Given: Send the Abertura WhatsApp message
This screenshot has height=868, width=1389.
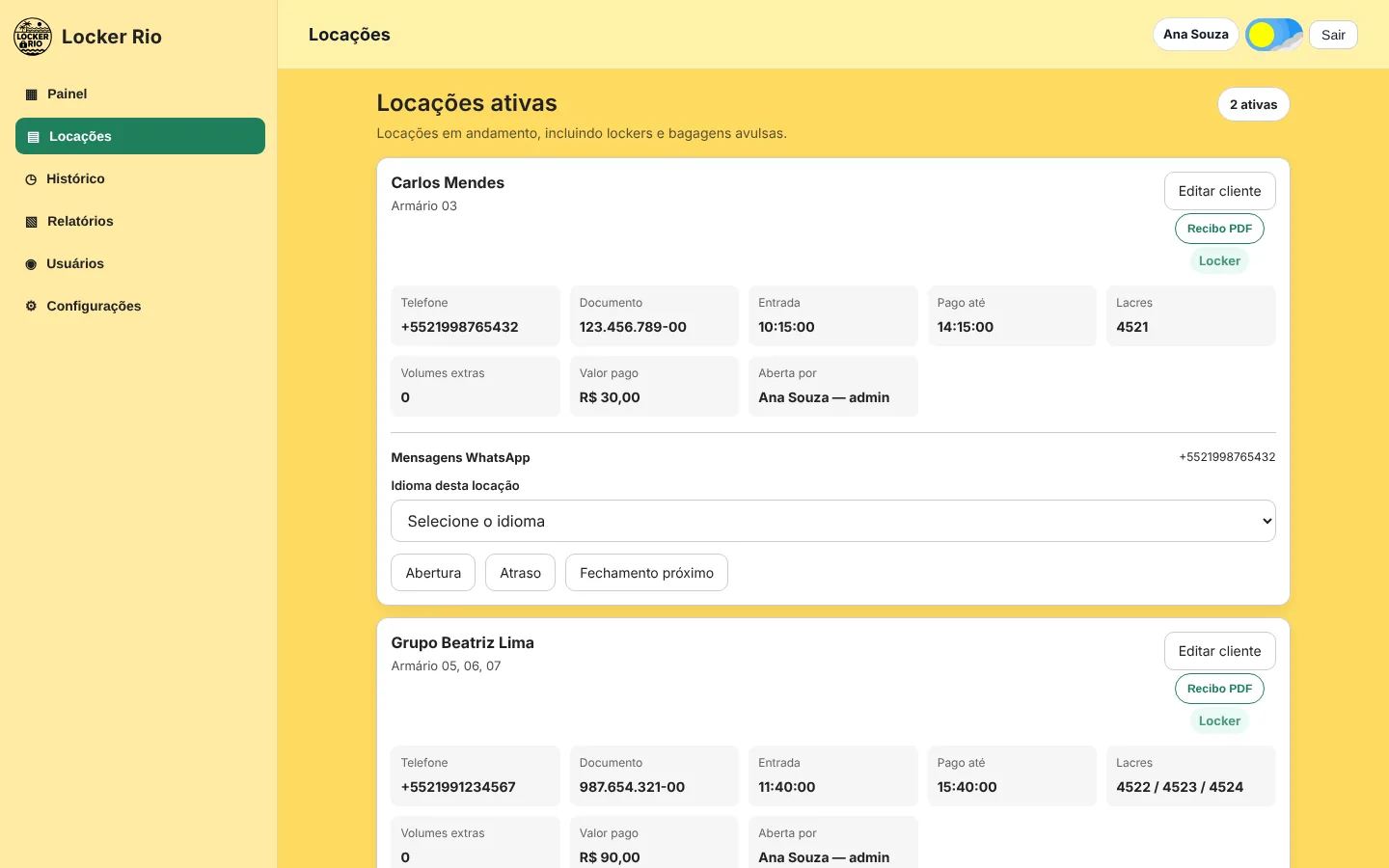Looking at the screenshot, I should tap(433, 573).
